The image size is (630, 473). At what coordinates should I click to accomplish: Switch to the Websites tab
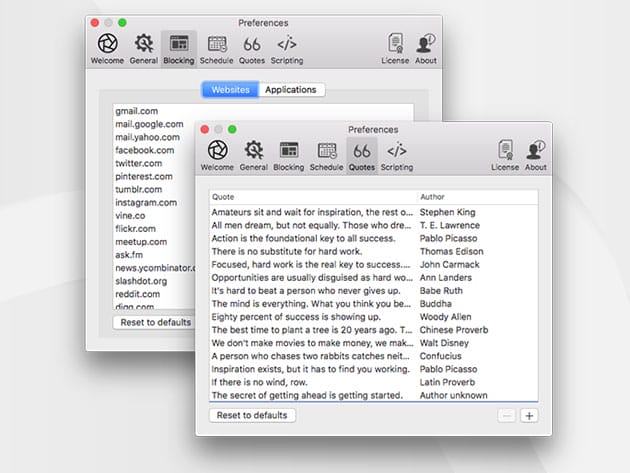231,90
